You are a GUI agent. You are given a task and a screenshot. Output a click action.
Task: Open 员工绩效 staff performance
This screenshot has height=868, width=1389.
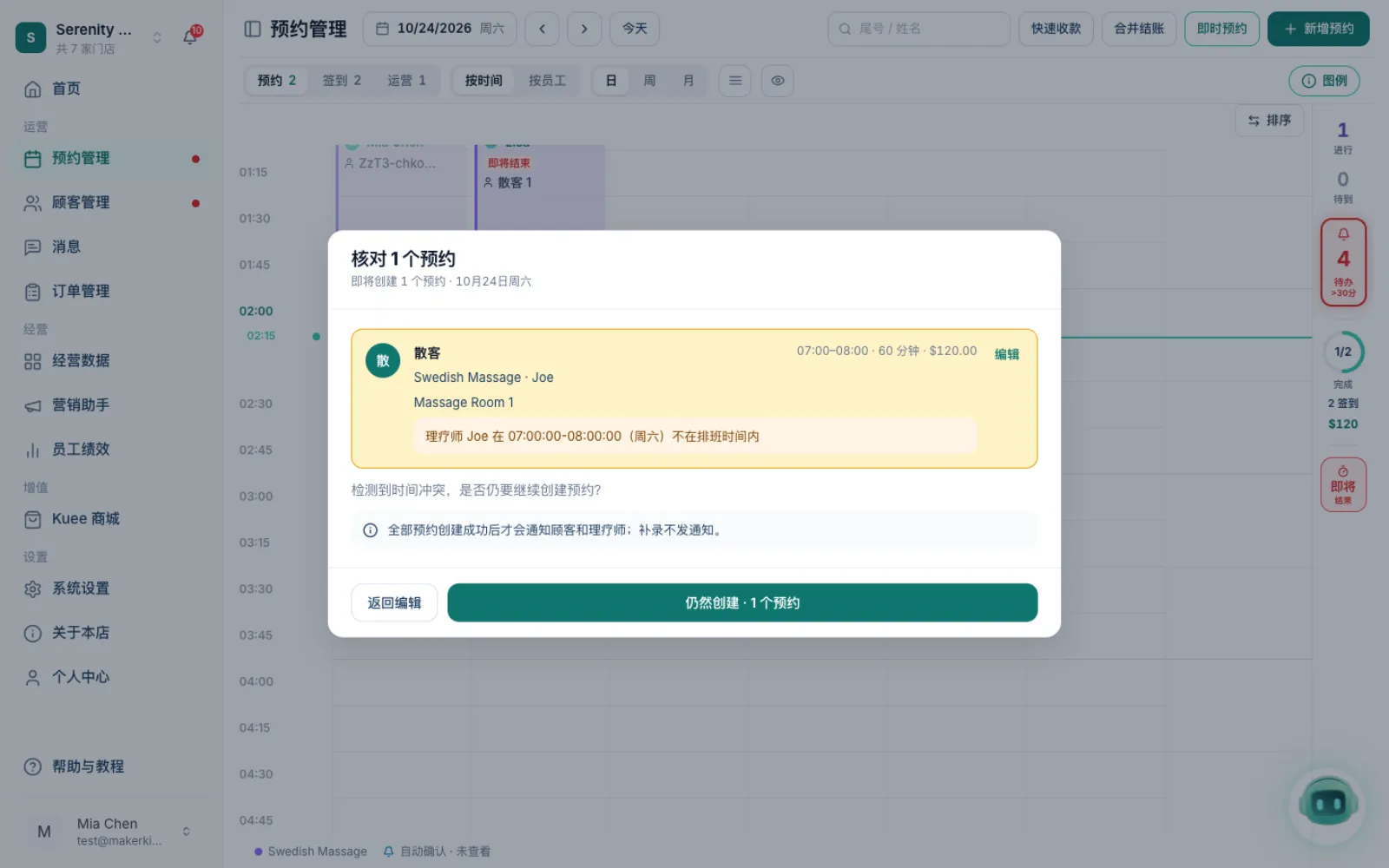(111, 450)
